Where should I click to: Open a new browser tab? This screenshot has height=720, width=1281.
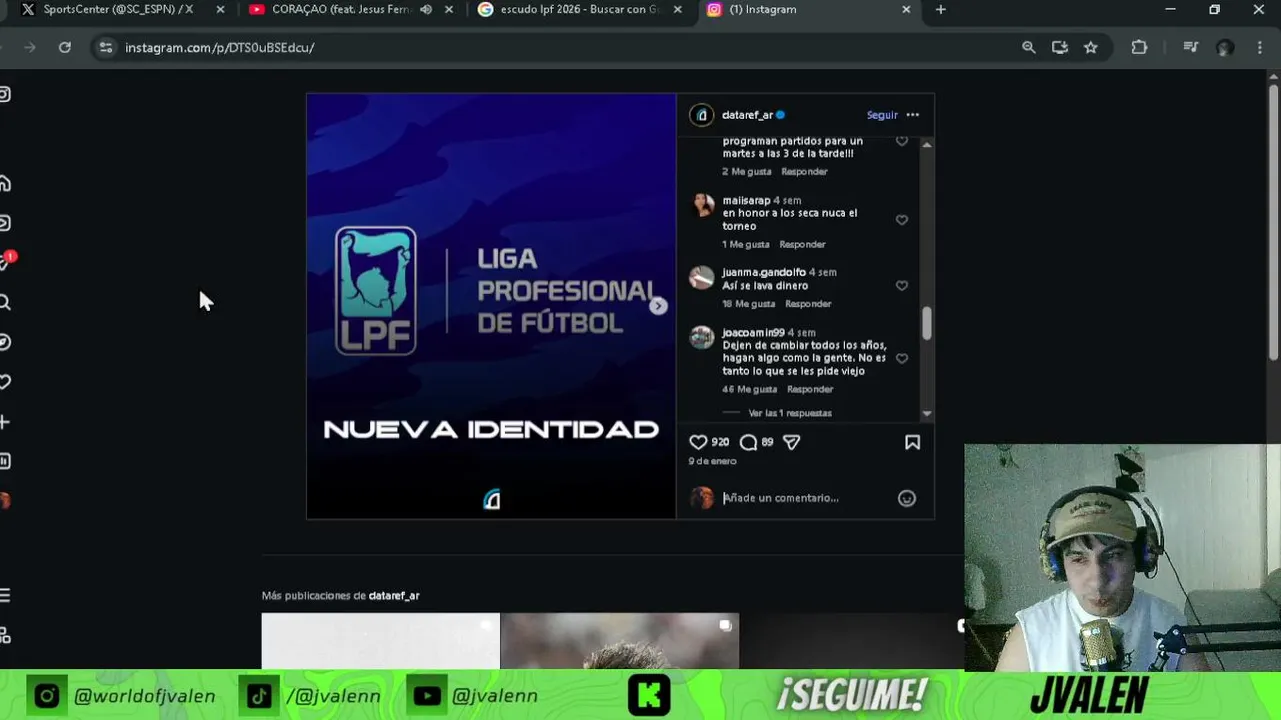[940, 9]
